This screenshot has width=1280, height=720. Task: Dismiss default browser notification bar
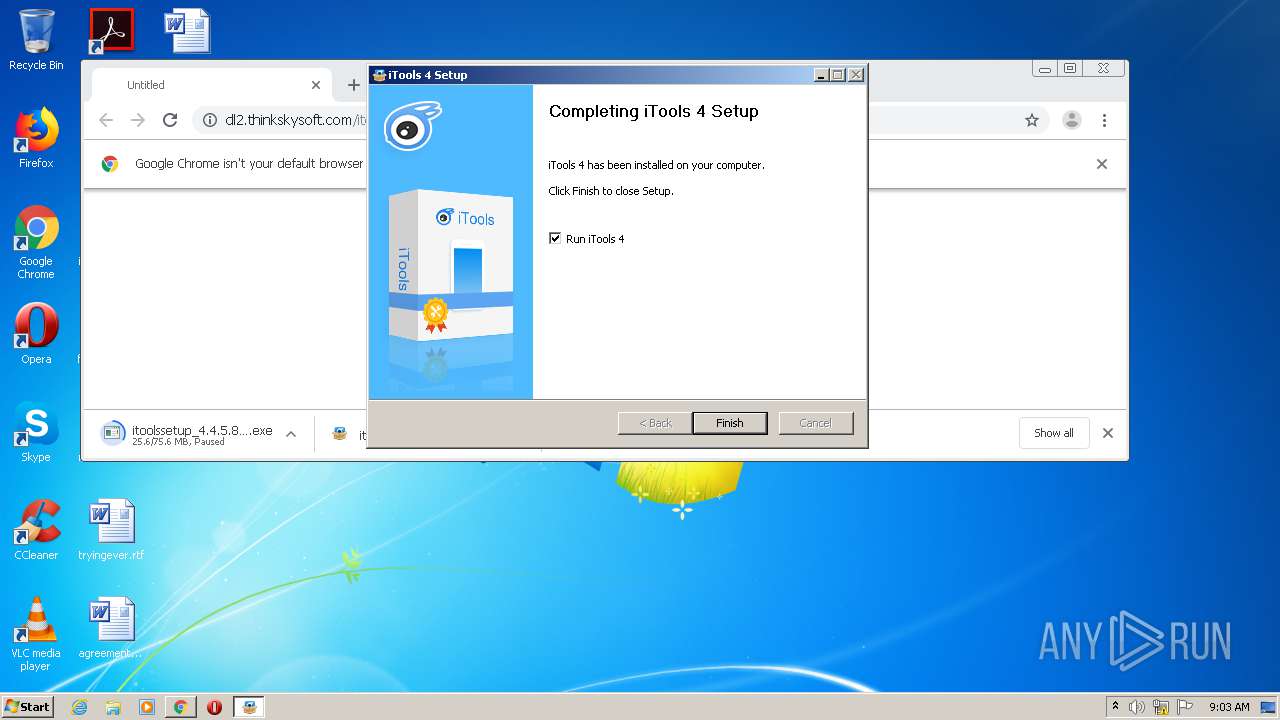point(1102,164)
